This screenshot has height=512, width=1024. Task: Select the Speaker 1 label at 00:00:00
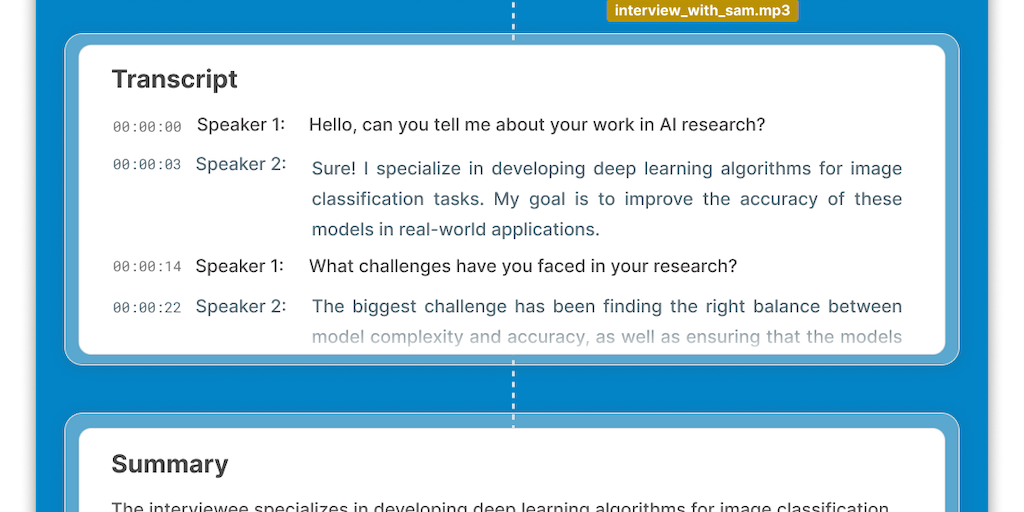(x=241, y=125)
